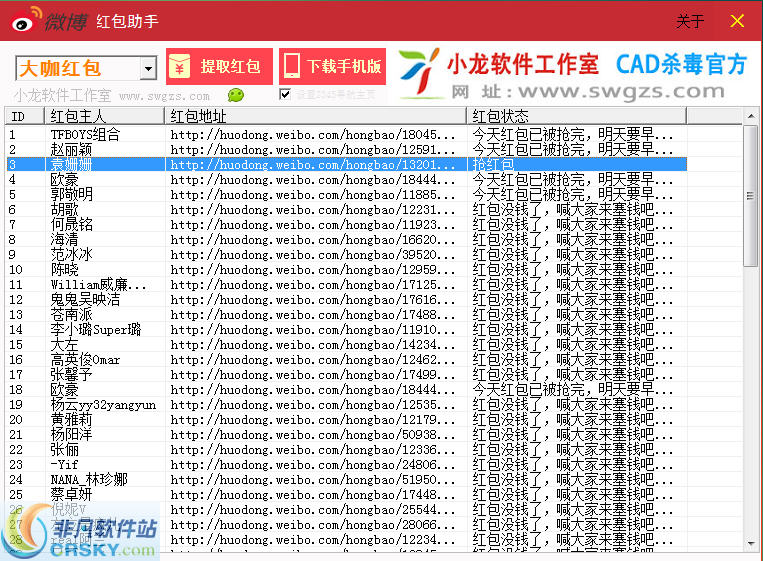Open the CAD杀毒官方 banner text
763x561 pixels.
click(681, 64)
